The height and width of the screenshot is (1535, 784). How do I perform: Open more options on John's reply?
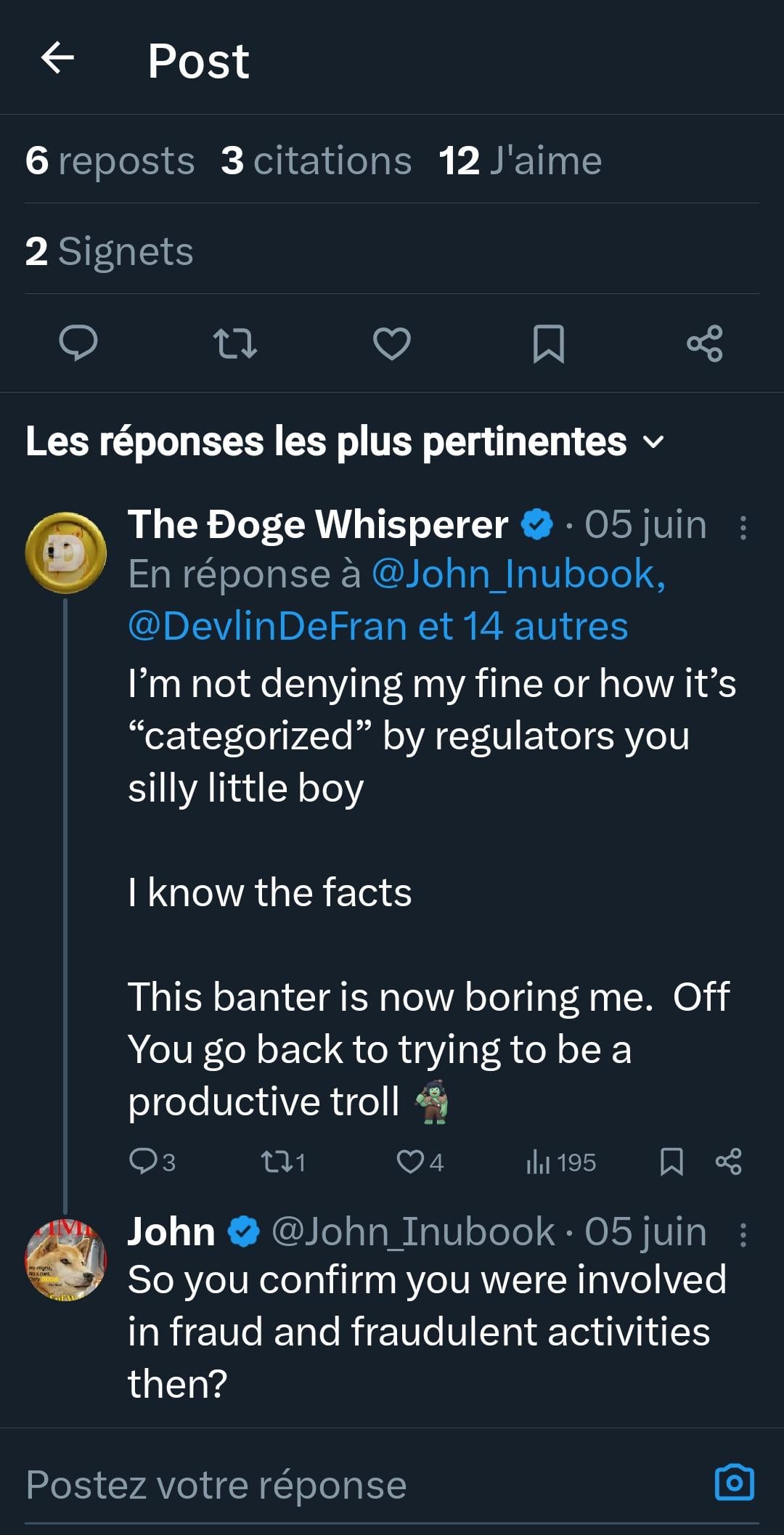[x=743, y=1234]
